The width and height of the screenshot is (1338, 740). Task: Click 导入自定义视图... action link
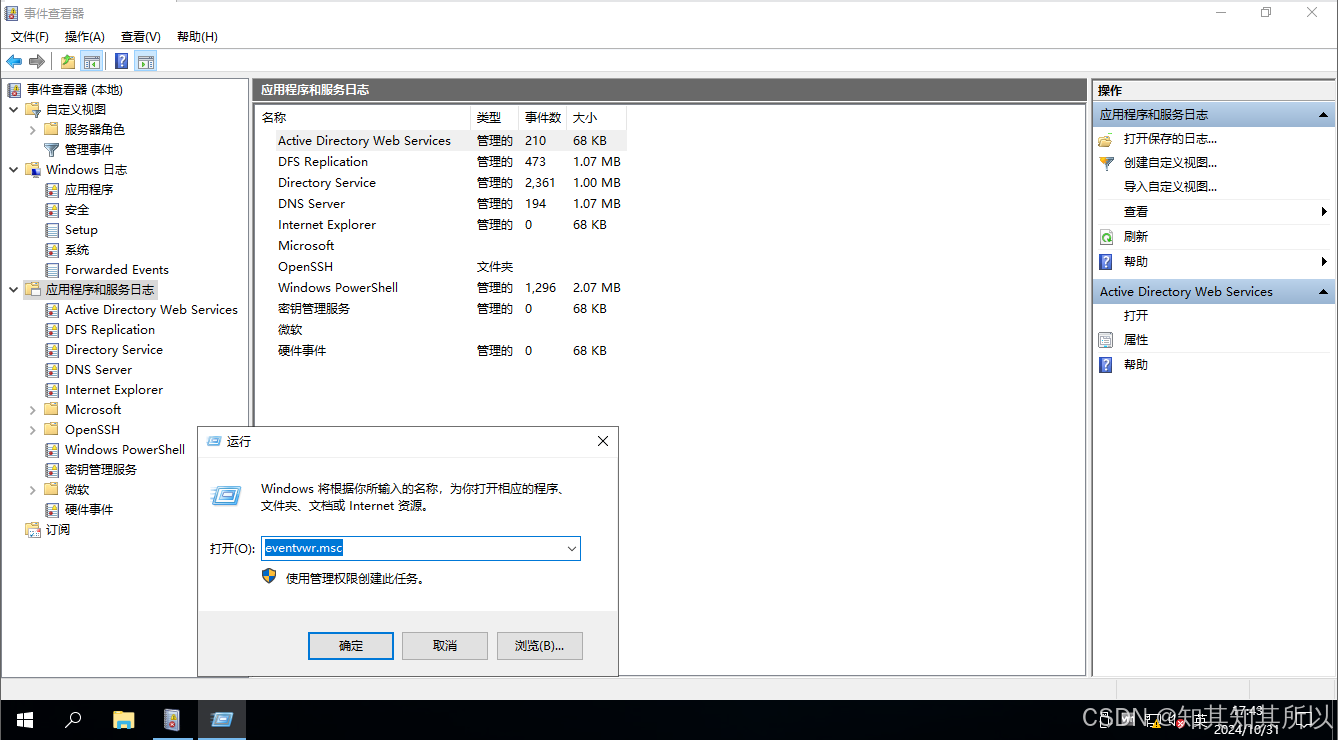[x=1170, y=187]
